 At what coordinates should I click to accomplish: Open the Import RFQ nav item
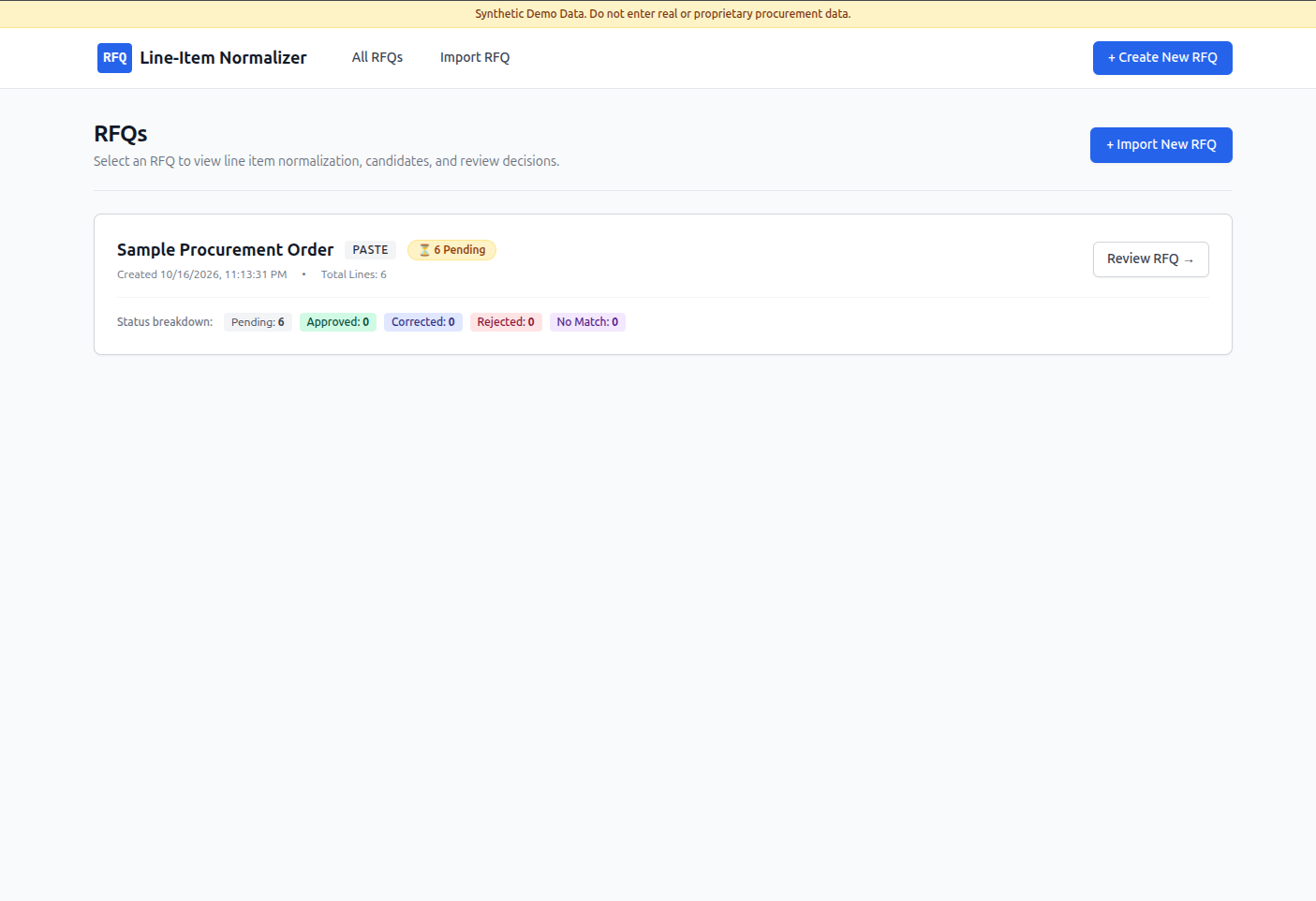click(475, 57)
